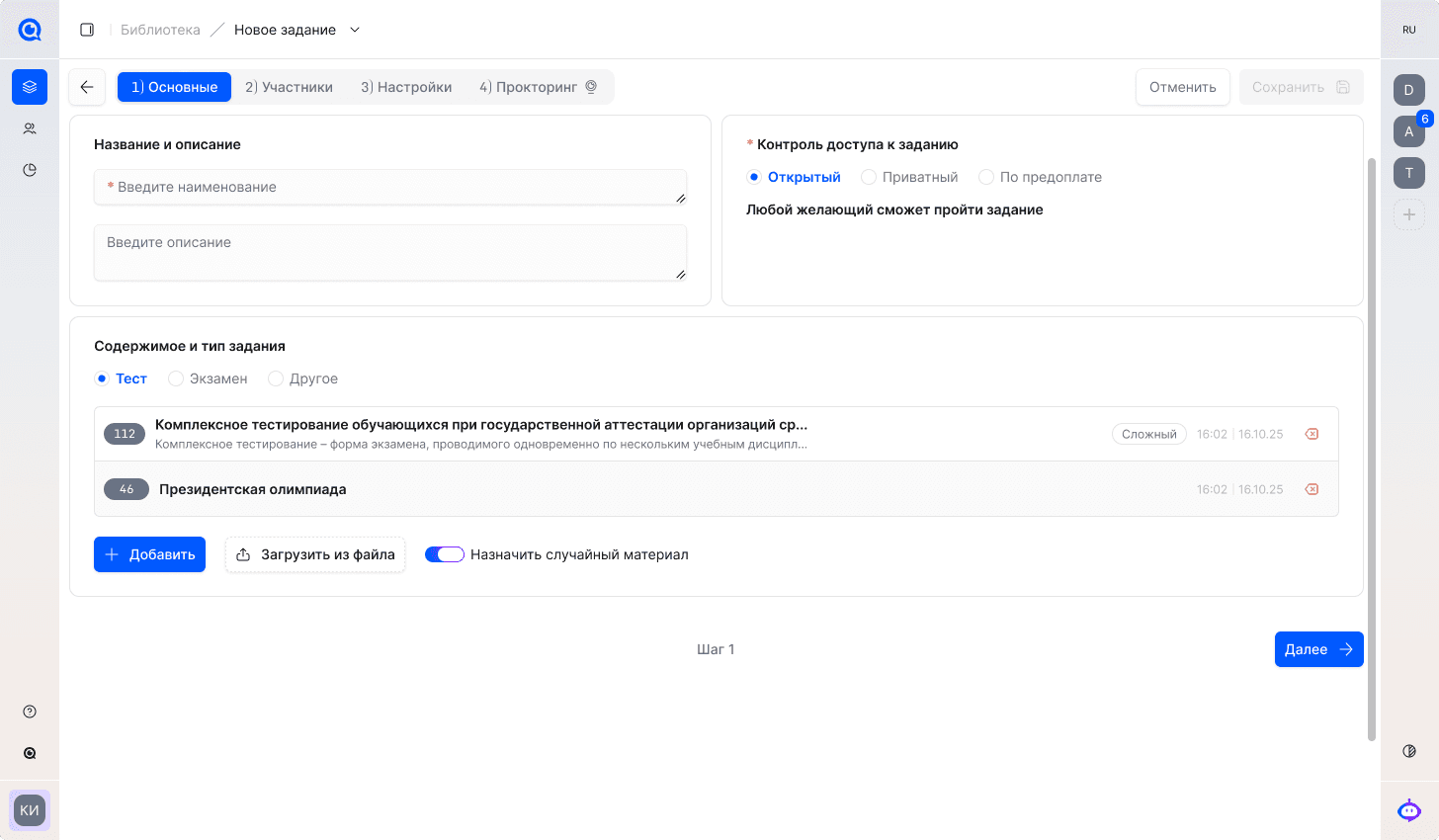
Task: Switch language via RU button
Action: [x=1409, y=30]
